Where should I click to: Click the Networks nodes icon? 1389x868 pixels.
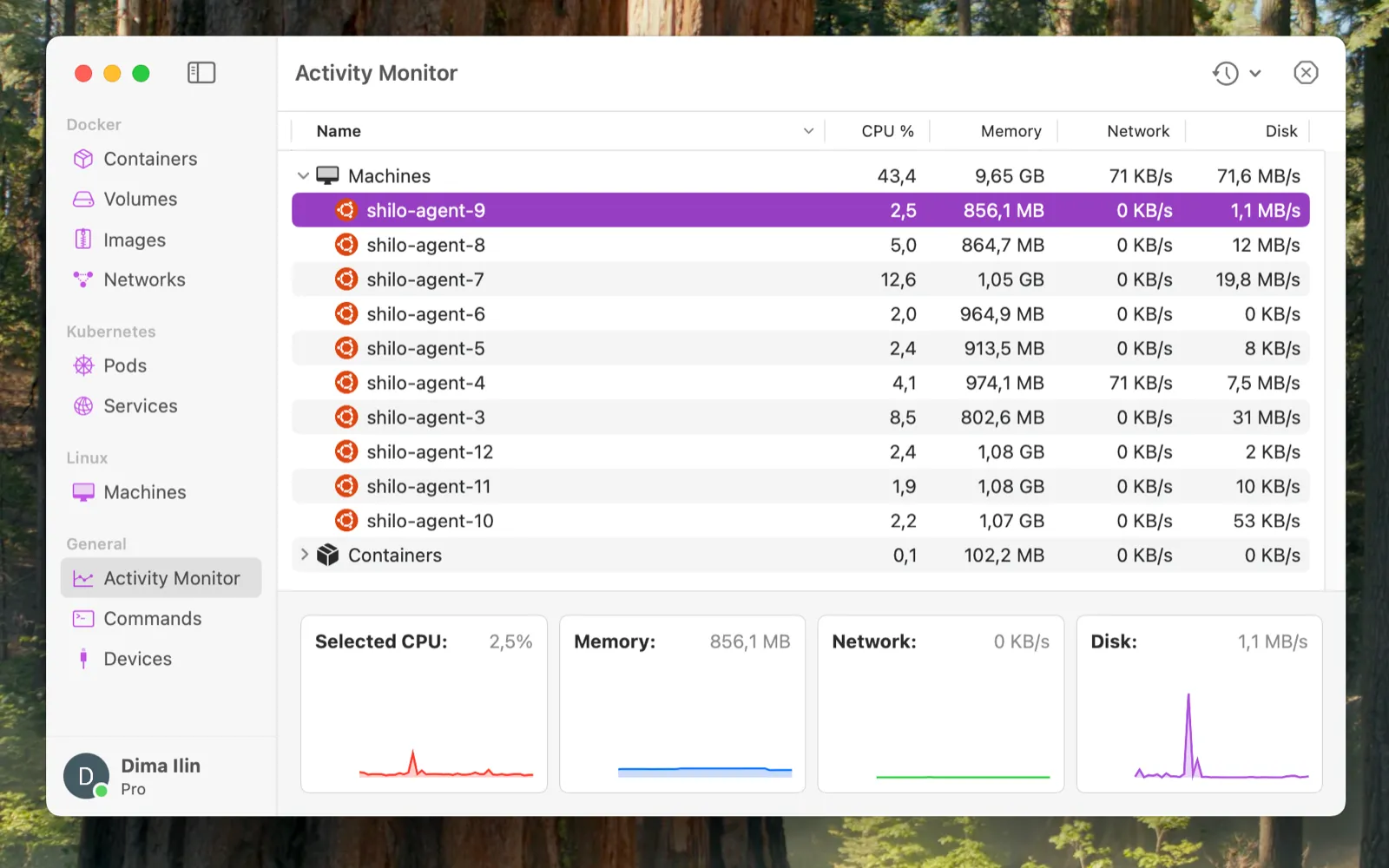(83, 279)
